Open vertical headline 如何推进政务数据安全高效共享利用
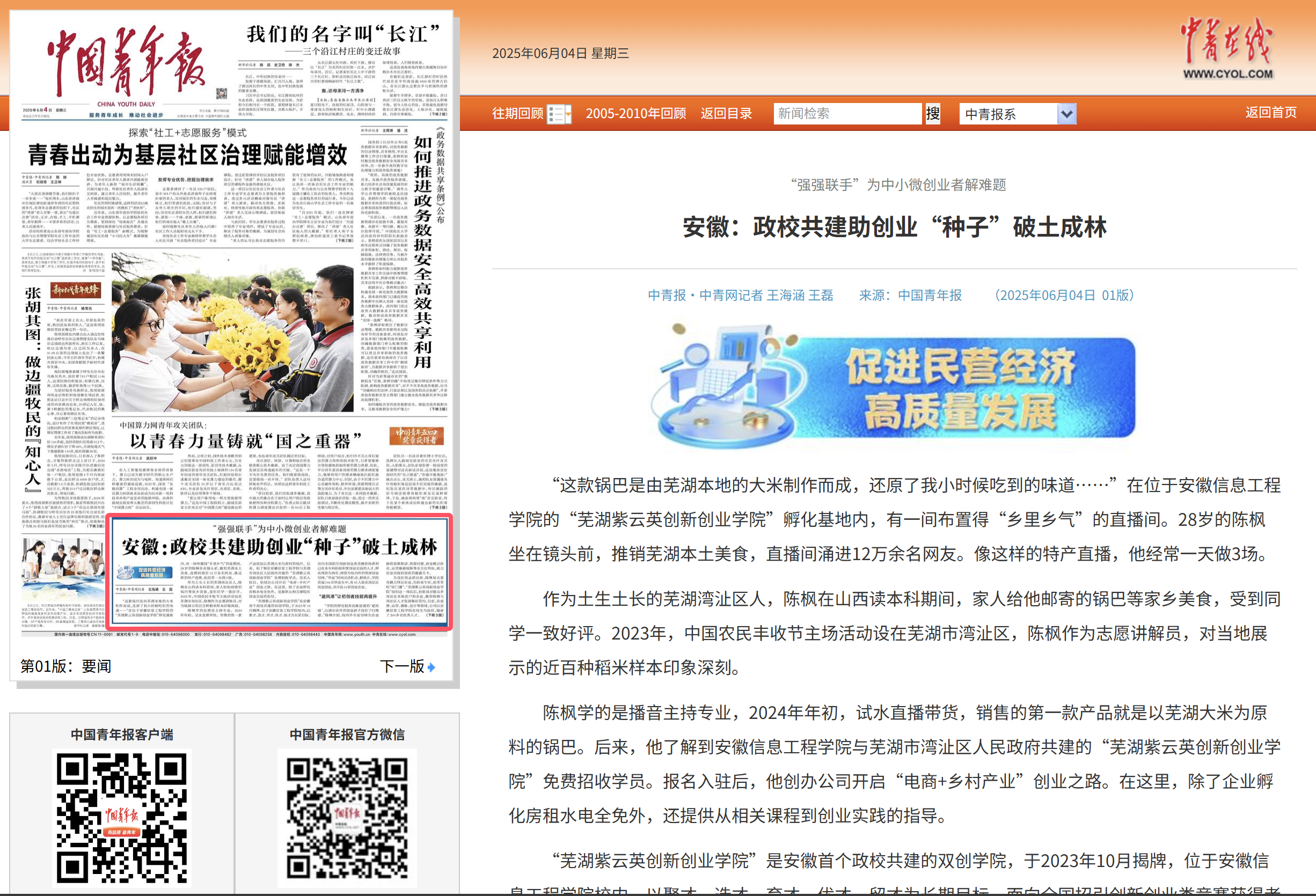The width and height of the screenshot is (1316, 896). tap(422, 252)
